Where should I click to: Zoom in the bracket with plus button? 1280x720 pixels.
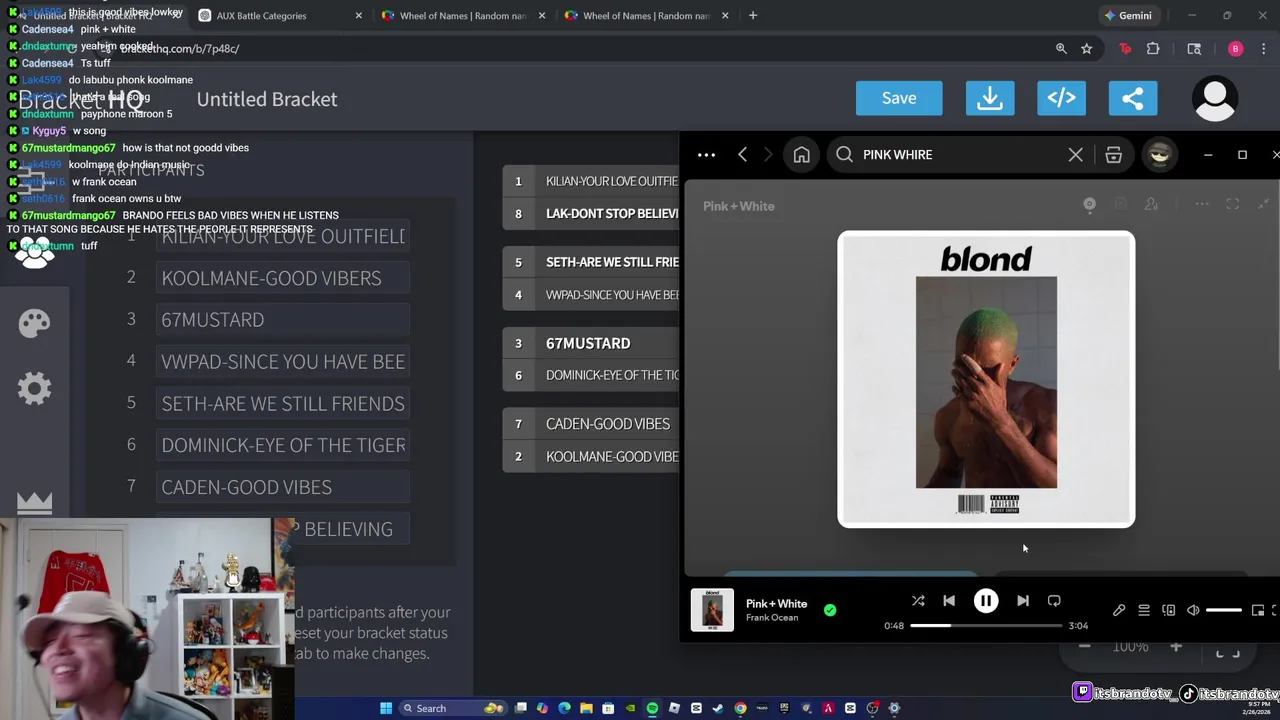click(x=1176, y=647)
